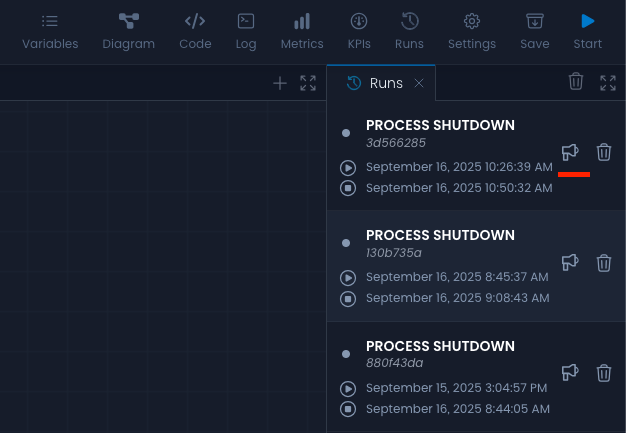
Task: Click the Runs toolbar button
Action: (409, 31)
